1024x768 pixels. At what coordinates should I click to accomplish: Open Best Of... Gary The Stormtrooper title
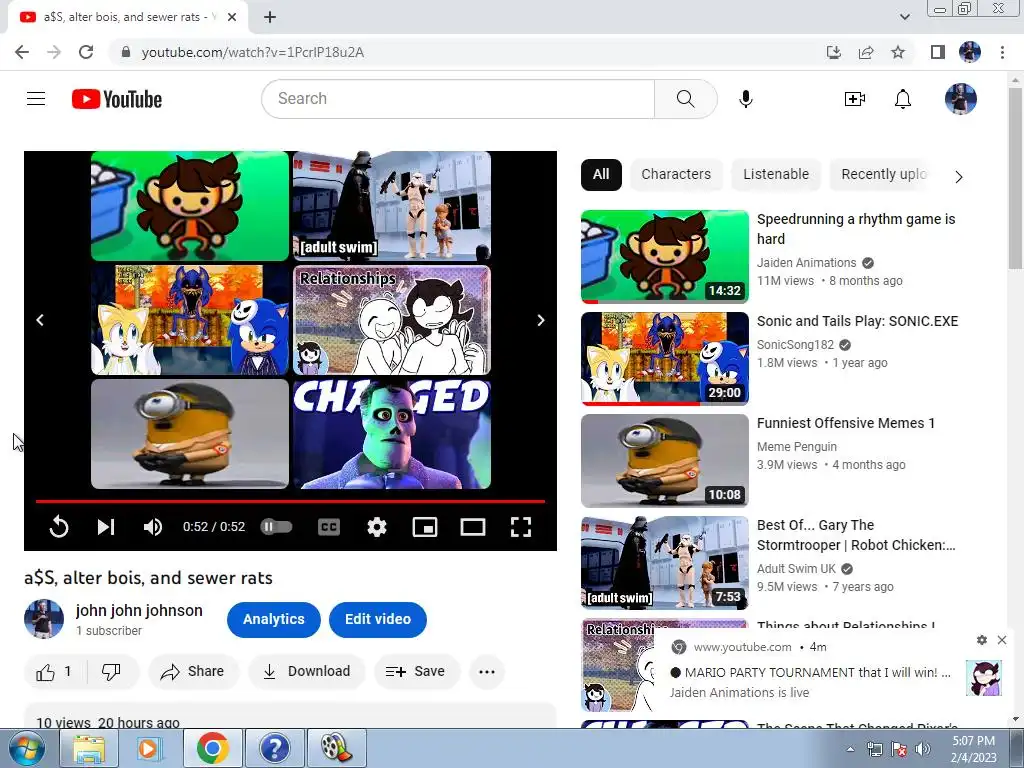click(x=856, y=535)
